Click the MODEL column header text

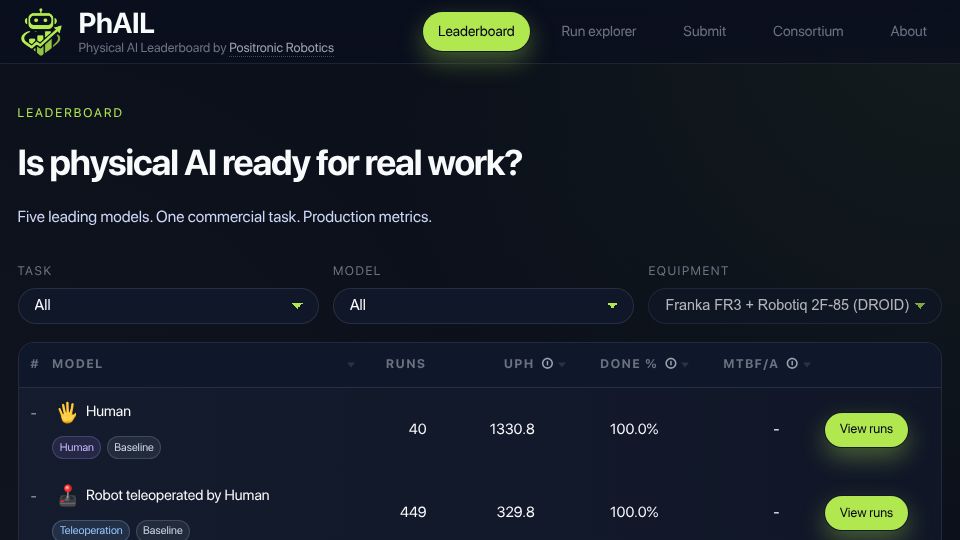coord(77,364)
